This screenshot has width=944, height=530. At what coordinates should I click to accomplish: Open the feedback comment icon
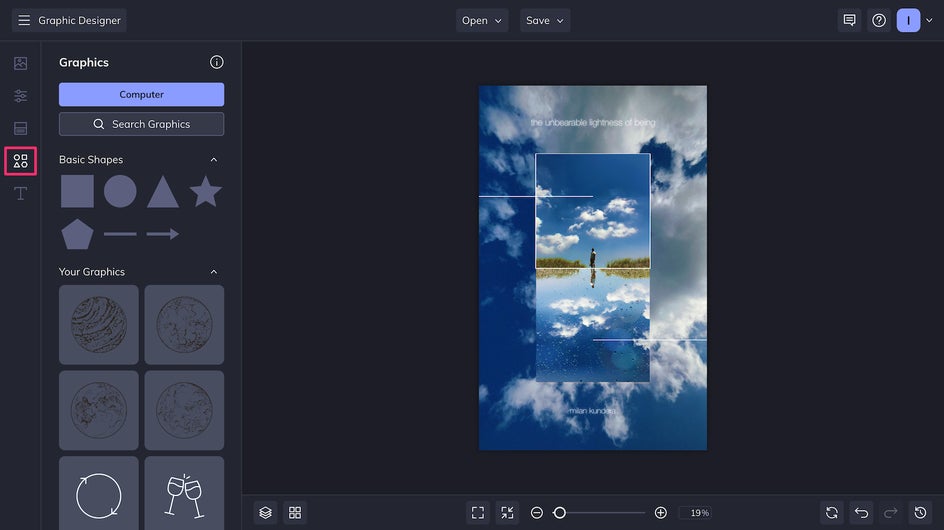tap(849, 20)
